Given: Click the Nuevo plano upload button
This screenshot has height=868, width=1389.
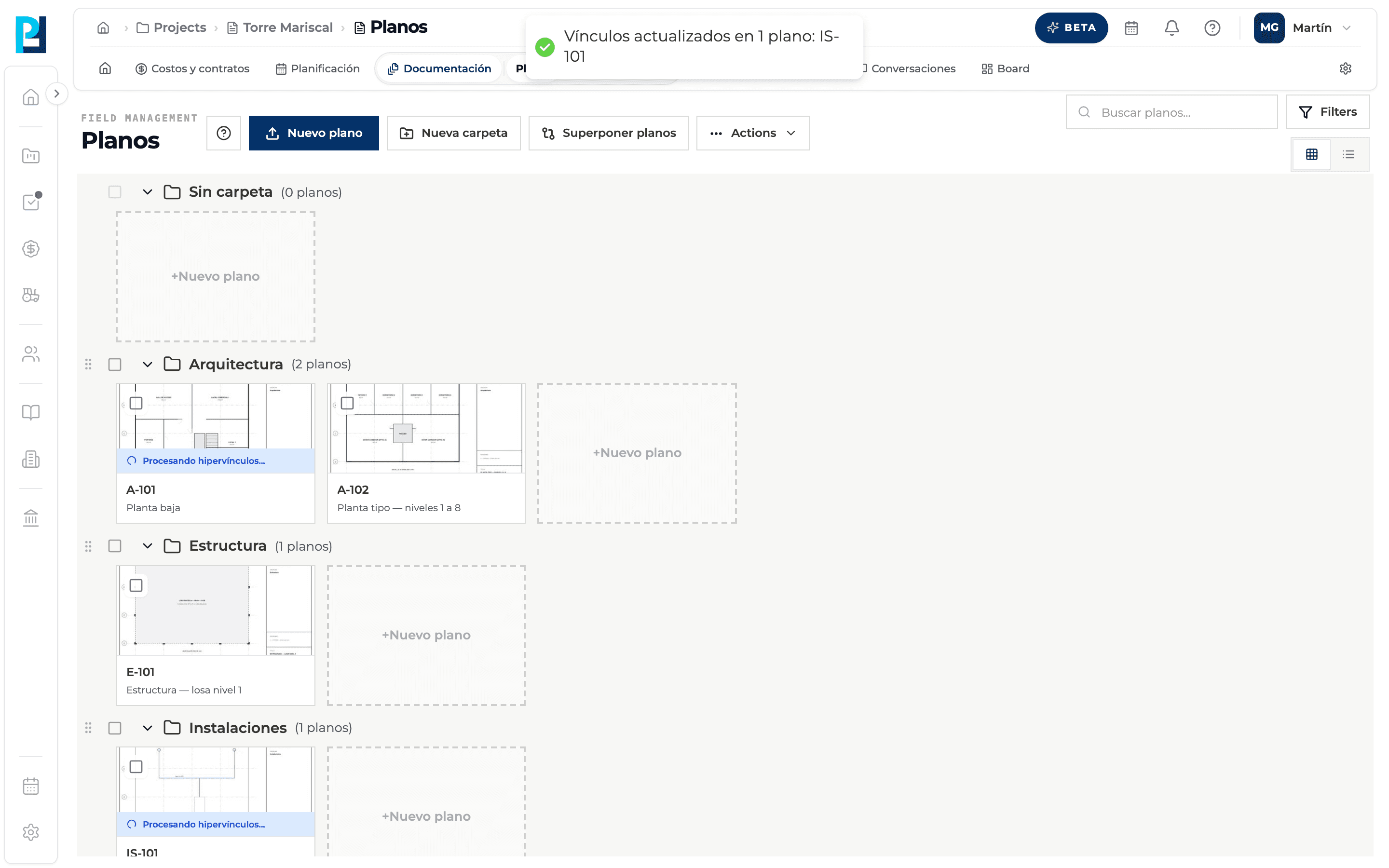Looking at the screenshot, I should click(x=313, y=133).
